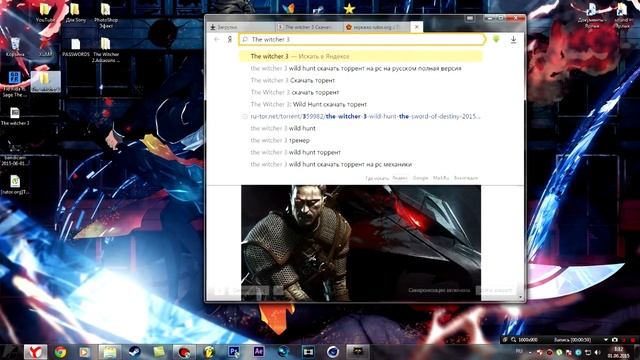Open Yandex Browser from the taskbar
The height and width of the screenshot is (360, 640).
point(36,351)
